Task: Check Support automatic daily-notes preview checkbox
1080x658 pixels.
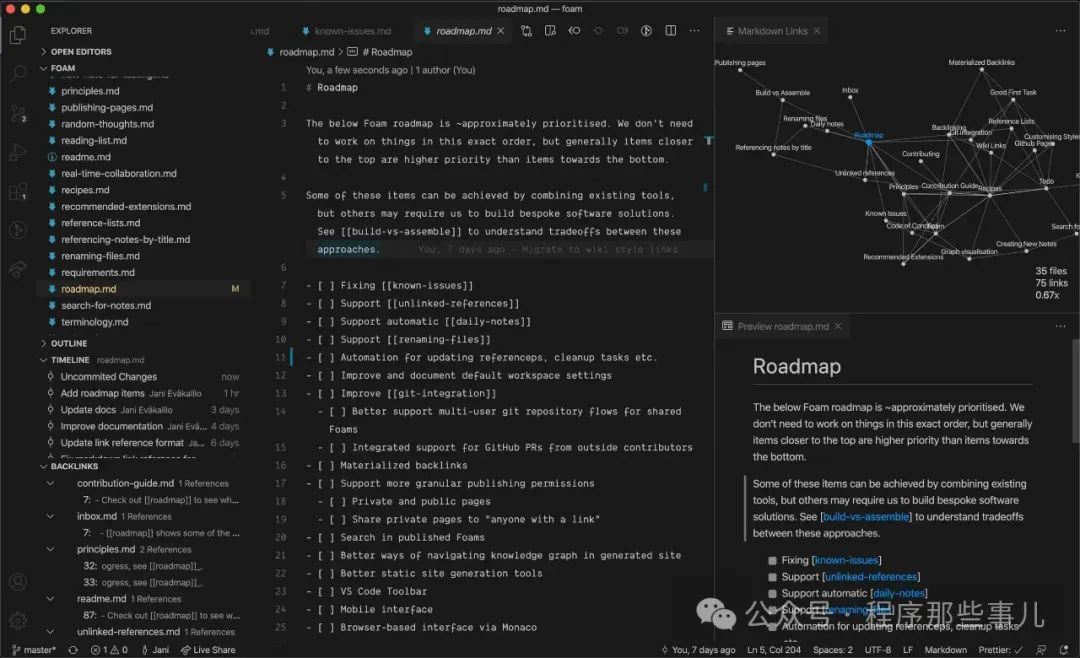Action: coord(772,594)
